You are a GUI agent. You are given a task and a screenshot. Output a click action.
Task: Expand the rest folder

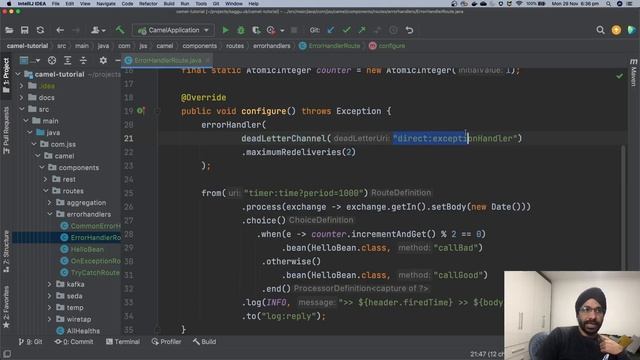click(x=46, y=179)
